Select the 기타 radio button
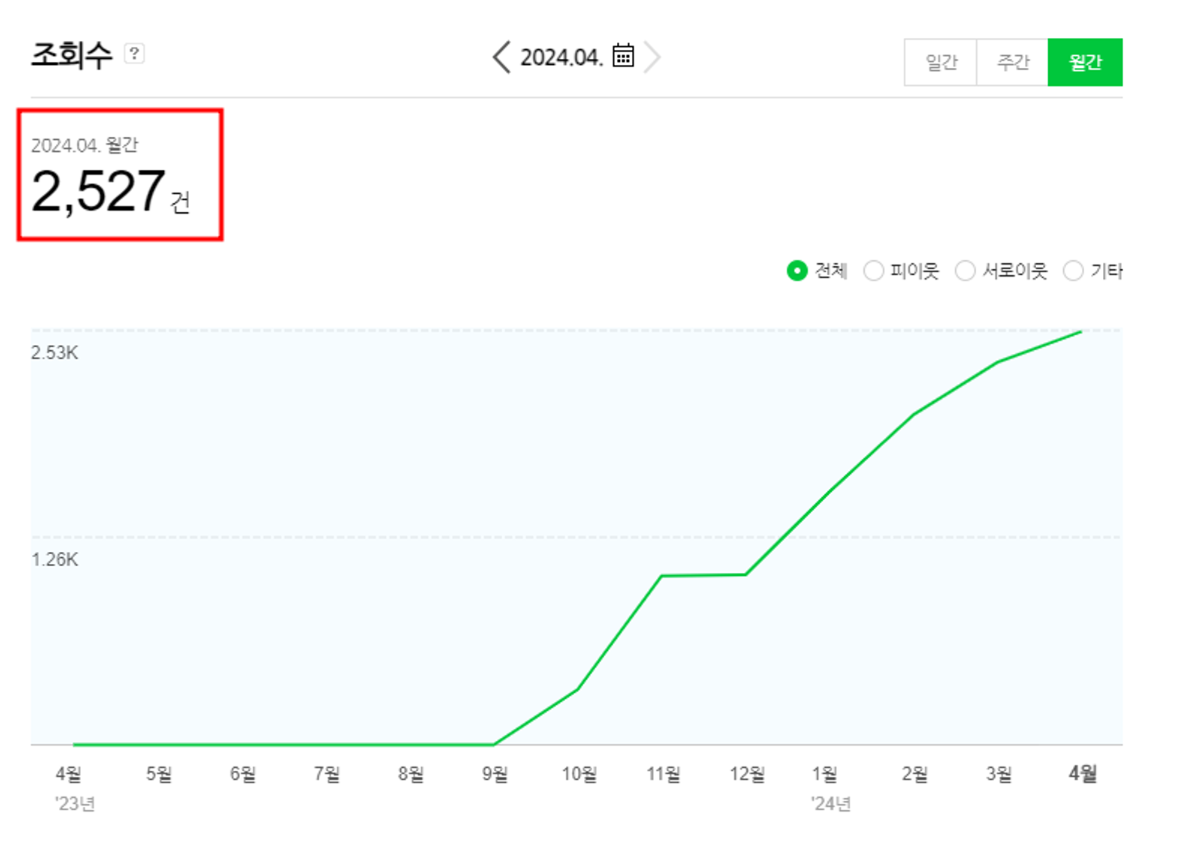1177x841 pixels. [1073, 270]
